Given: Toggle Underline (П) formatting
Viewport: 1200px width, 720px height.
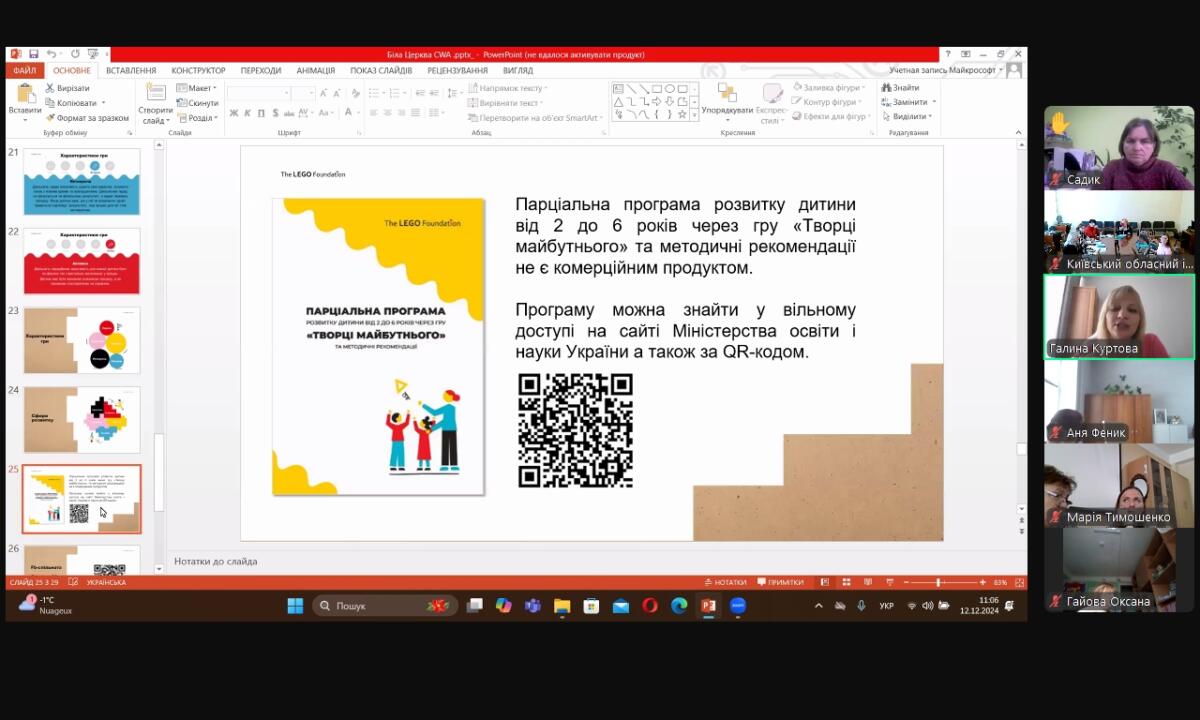Looking at the screenshot, I should point(261,113).
